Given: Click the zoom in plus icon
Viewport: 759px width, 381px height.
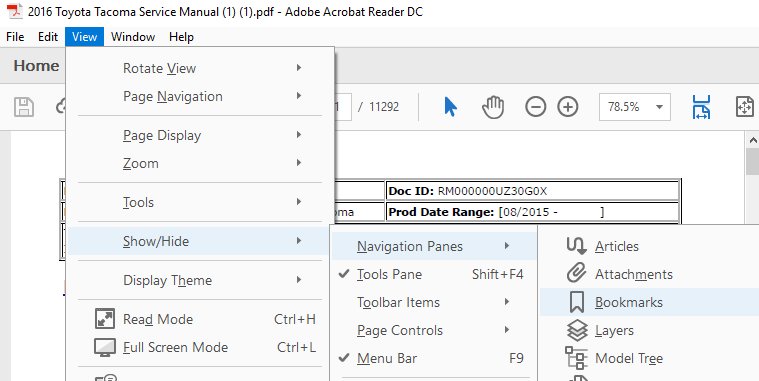Looking at the screenshot, I should [568, 107].
